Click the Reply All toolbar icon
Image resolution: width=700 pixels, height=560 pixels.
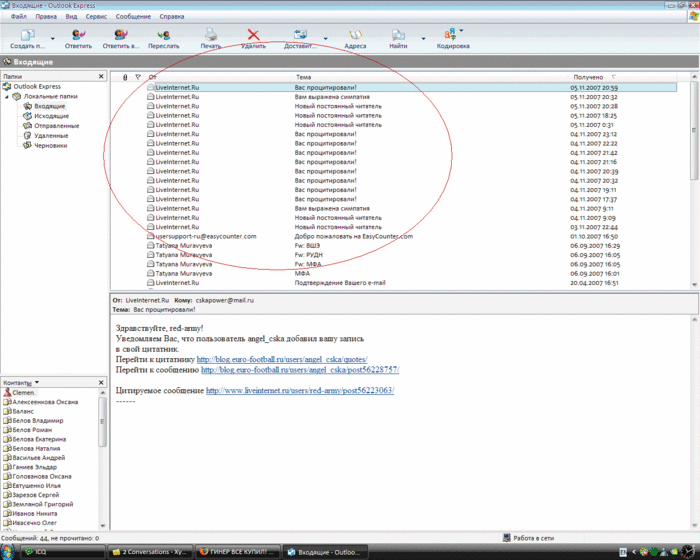(x=121, y=35)
